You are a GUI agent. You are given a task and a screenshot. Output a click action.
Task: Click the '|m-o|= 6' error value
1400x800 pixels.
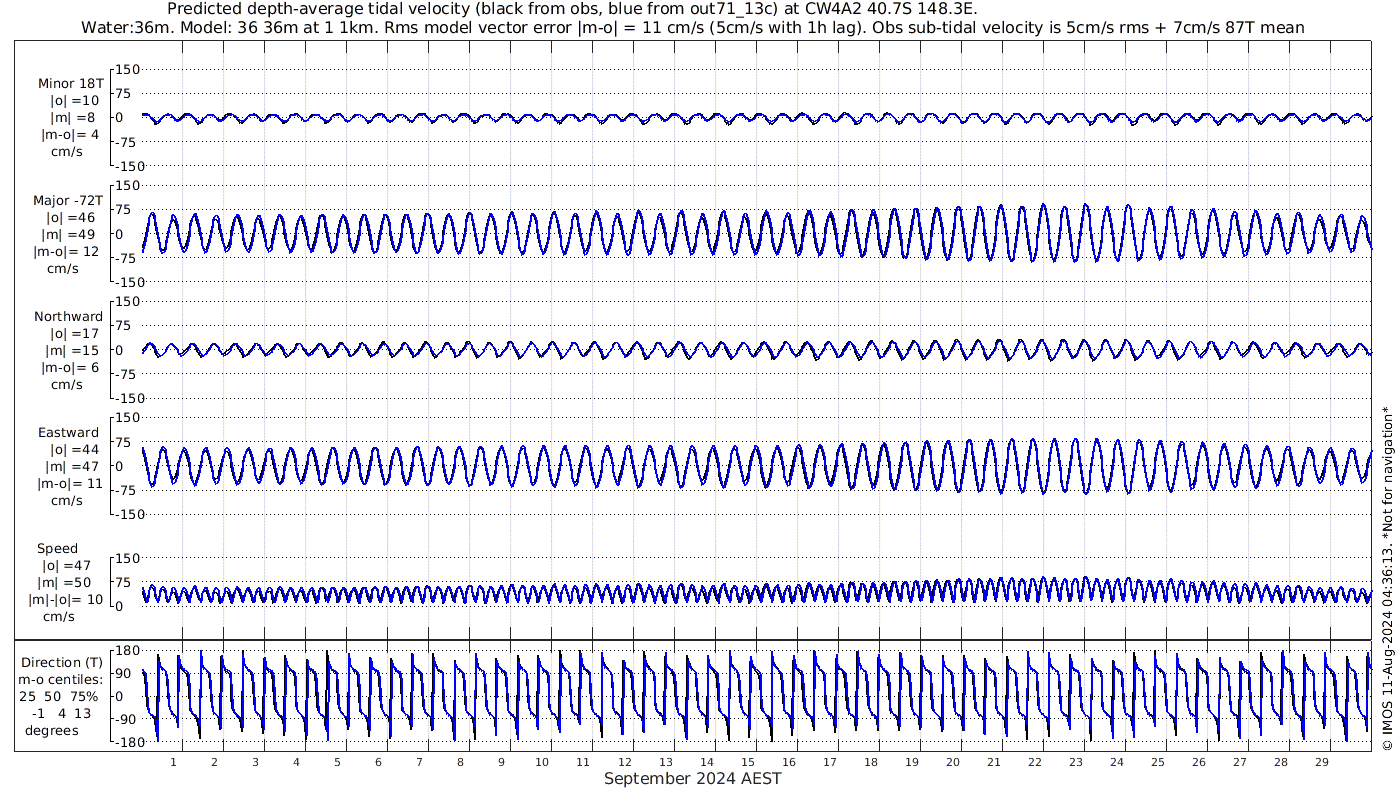(70, 367)
